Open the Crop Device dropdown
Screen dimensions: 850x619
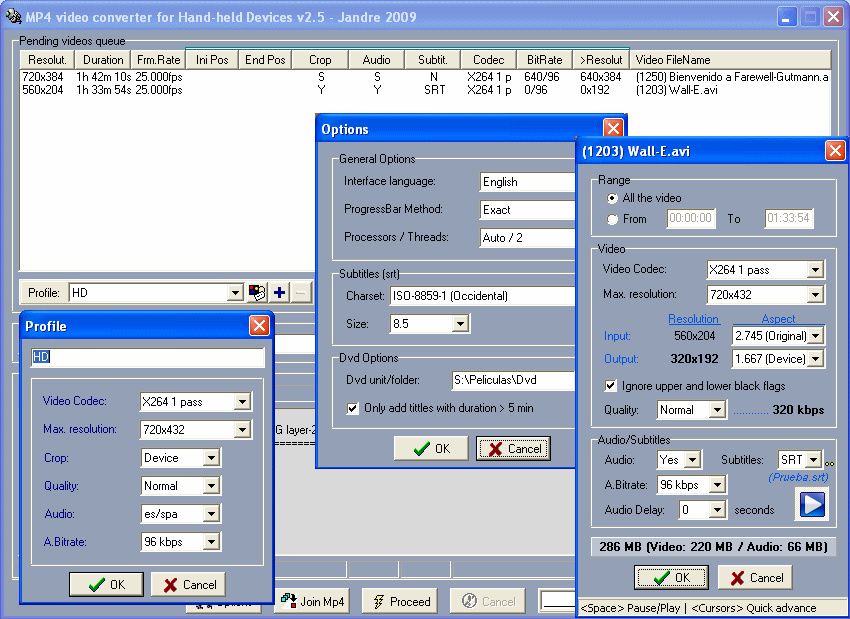(x=211, y=458)
